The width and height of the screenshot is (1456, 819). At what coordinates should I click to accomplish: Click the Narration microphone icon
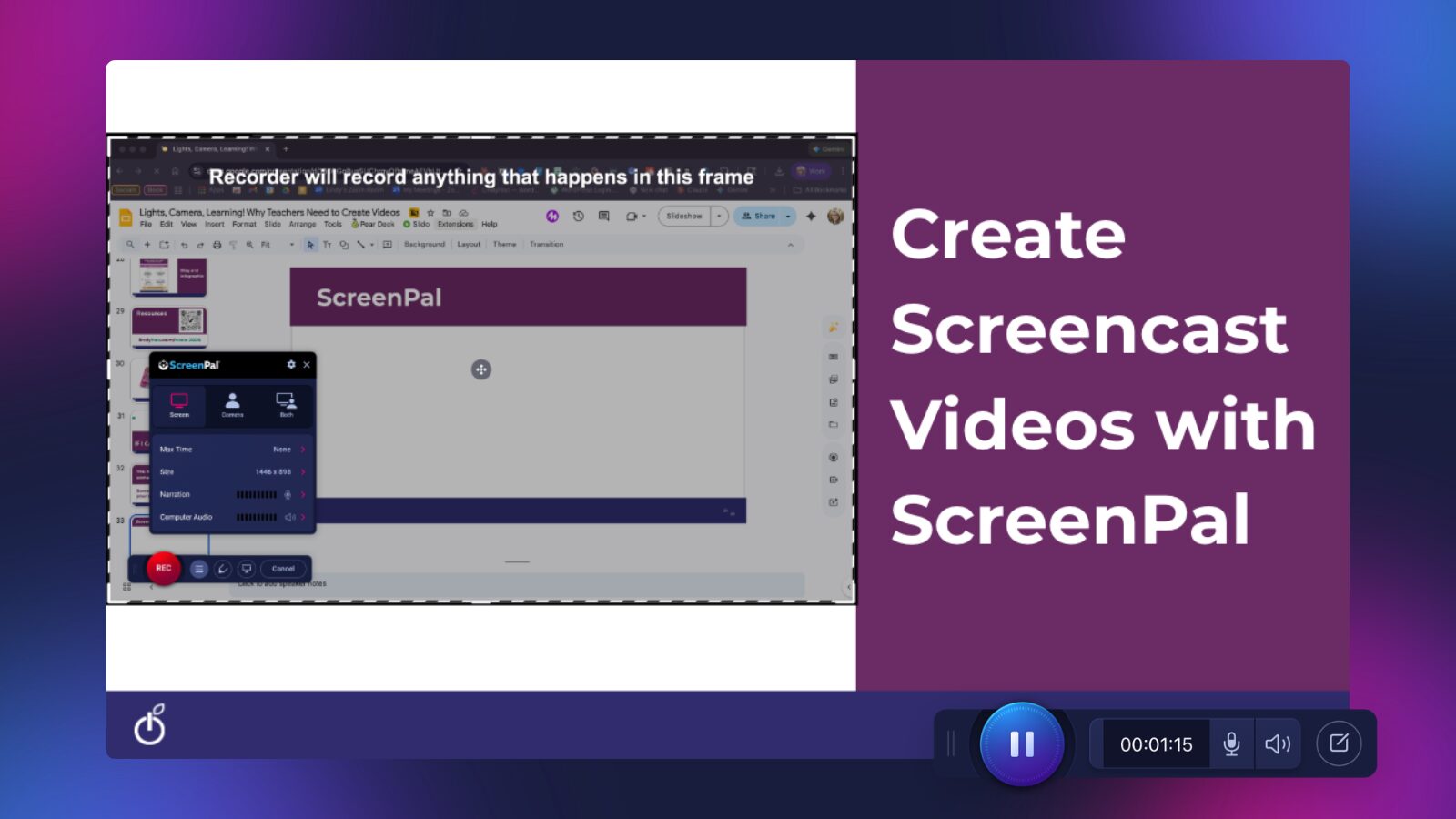[x=288, y=494]
